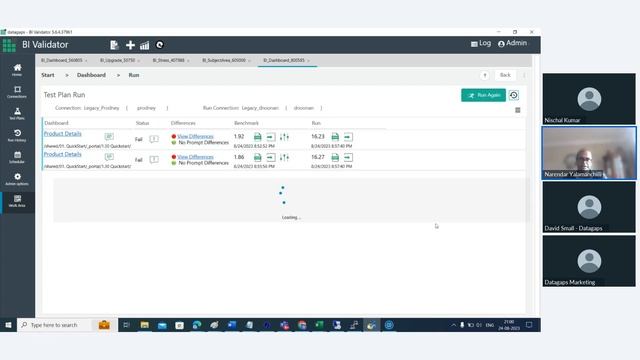Switch to BI_Stress_407988 tab

point(169,60)
